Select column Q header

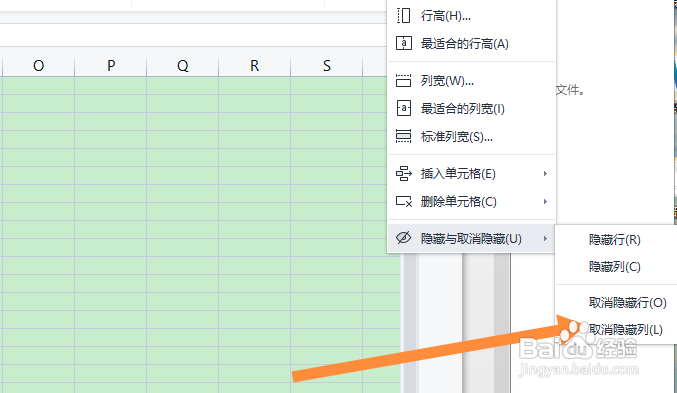pyautogui.click(x=183, y=66)
